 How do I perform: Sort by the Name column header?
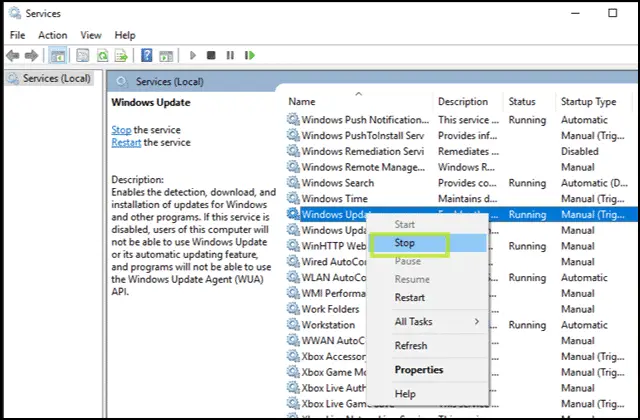coord(302,102)
